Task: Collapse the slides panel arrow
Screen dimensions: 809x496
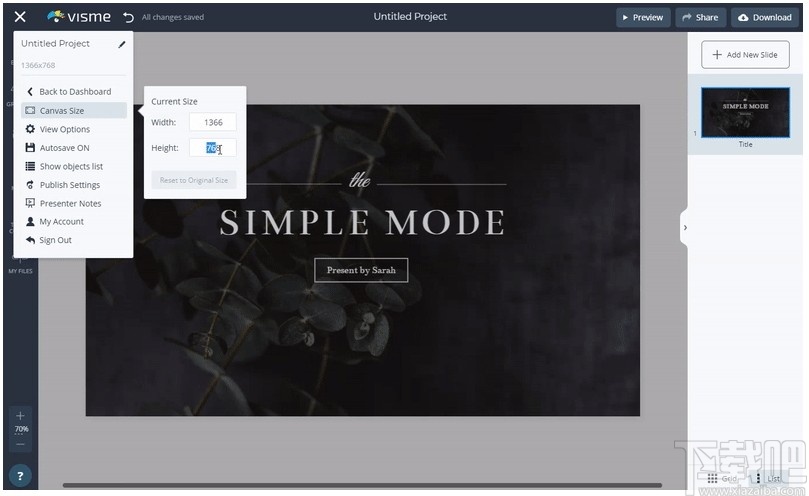Action: (685, 228)
